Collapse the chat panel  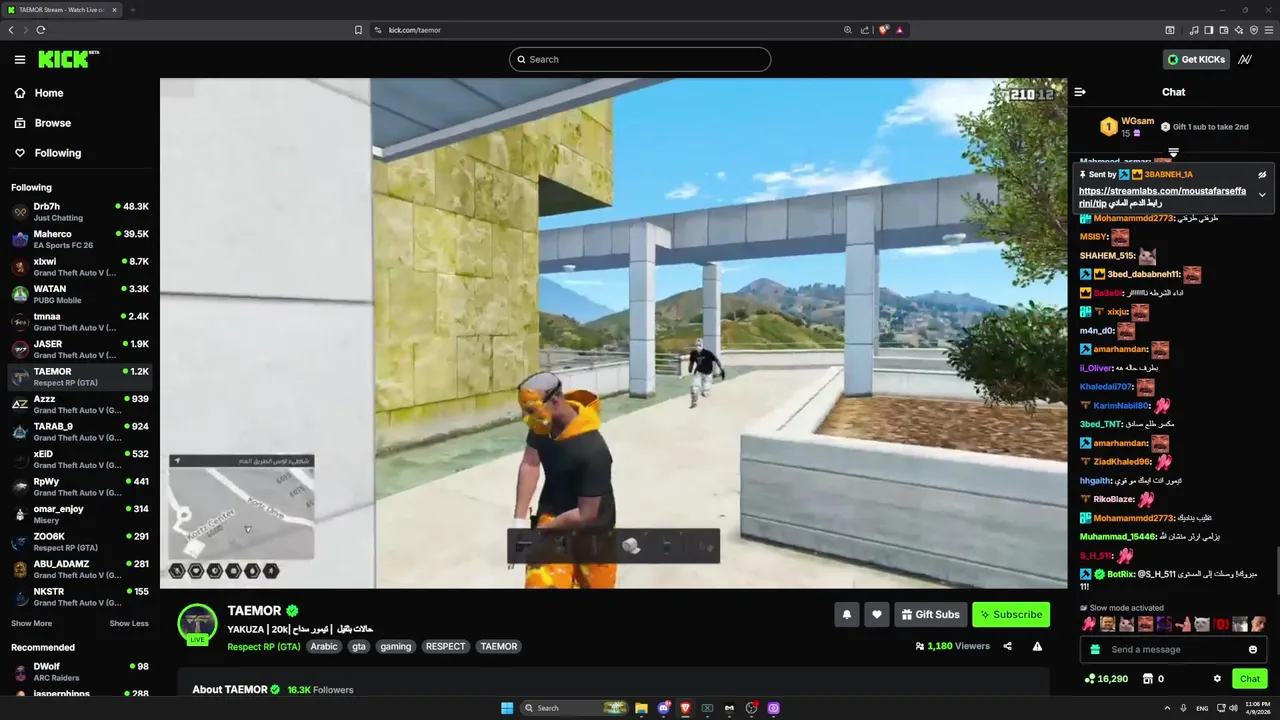[x=1080, y=92]
